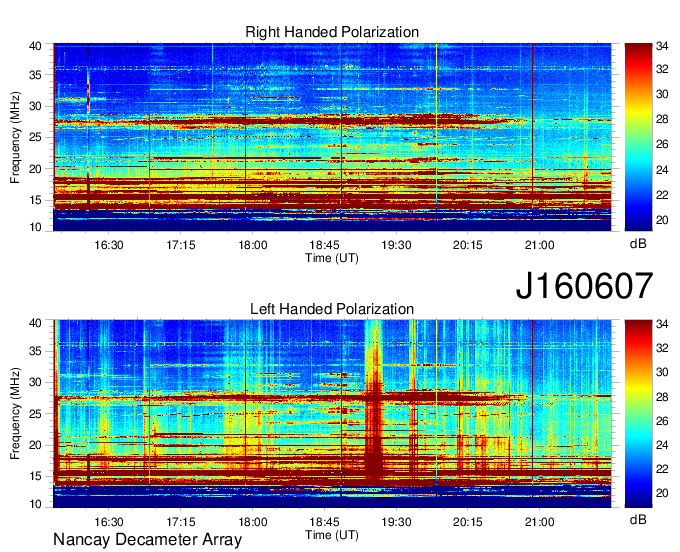Click the 40 MHz tick of Right Handed plot
The height and width of the screenshot is (552, 680).
[x=36, y=46]
